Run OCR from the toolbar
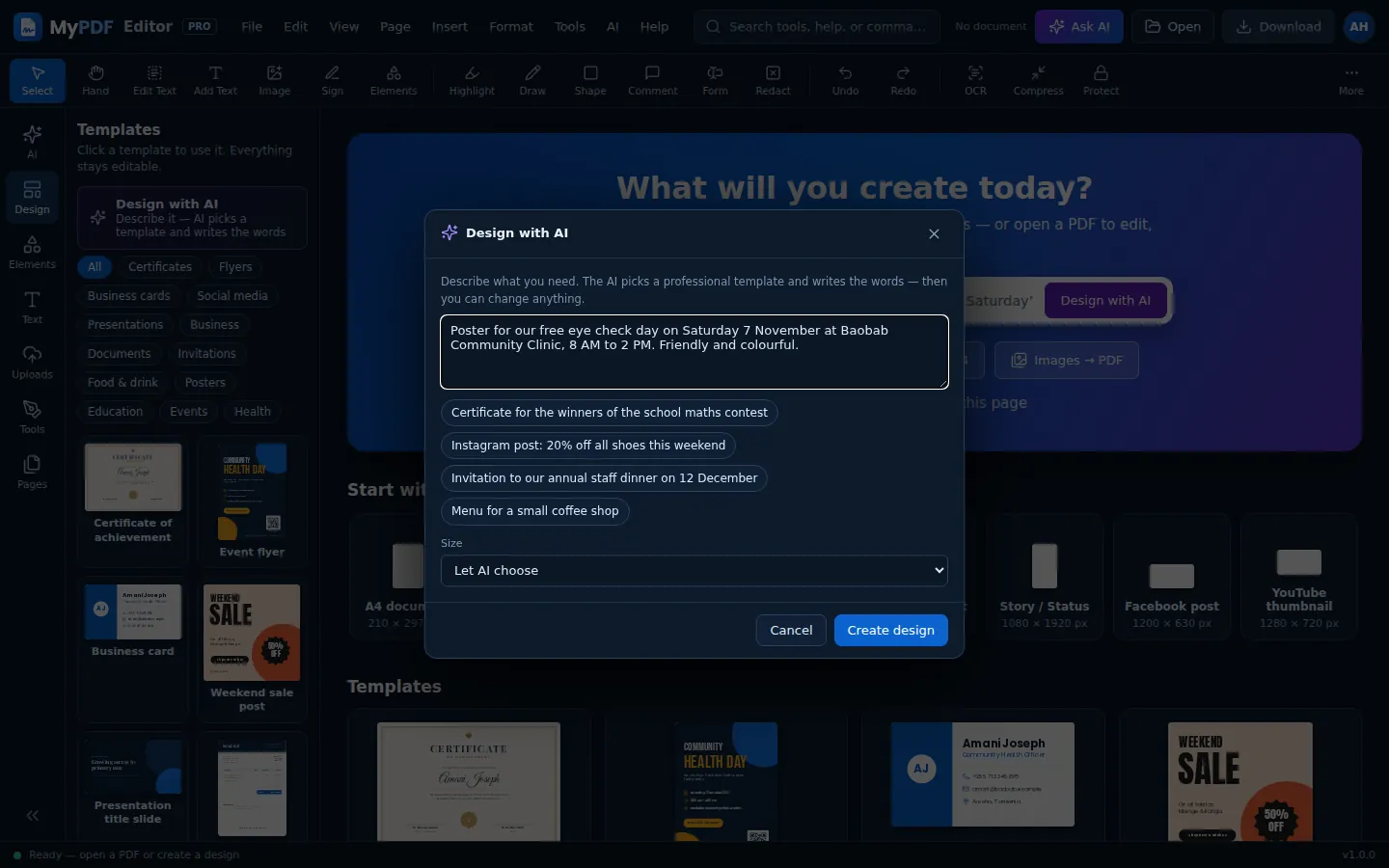This screenshot has height=868, width=1389. click(975, 80)
